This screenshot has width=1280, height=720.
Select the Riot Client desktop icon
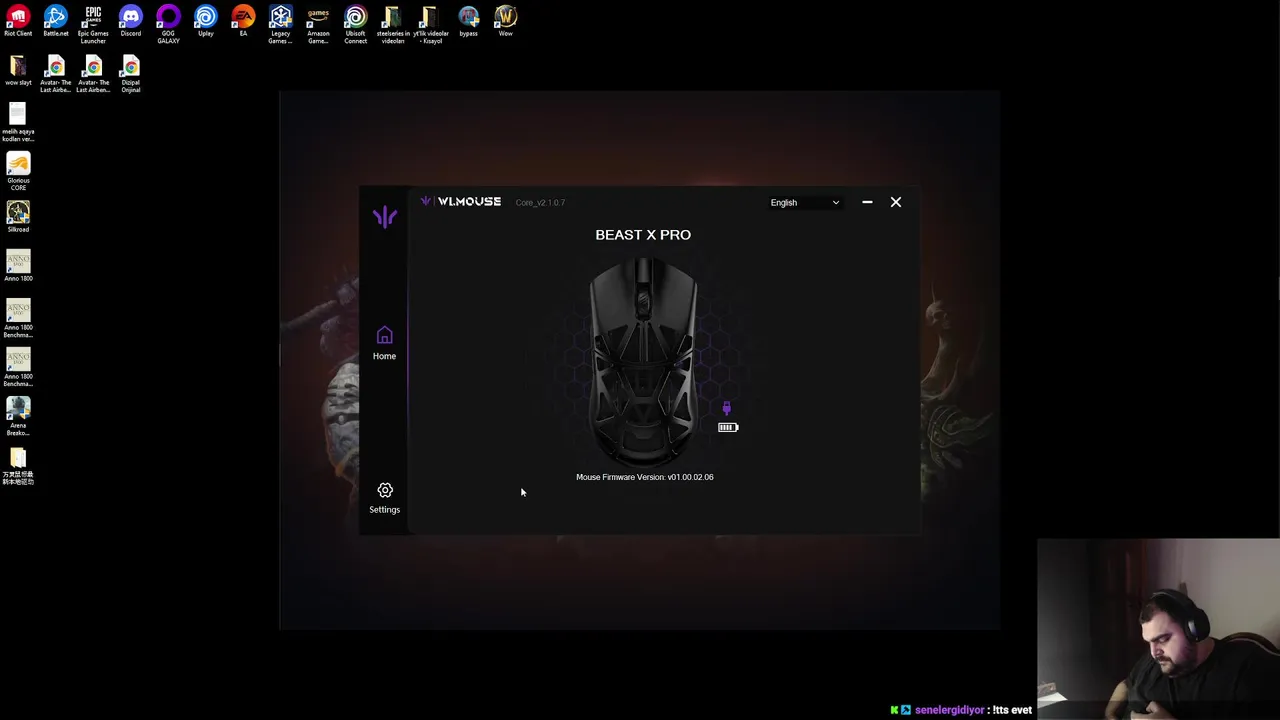coord(18,22)
